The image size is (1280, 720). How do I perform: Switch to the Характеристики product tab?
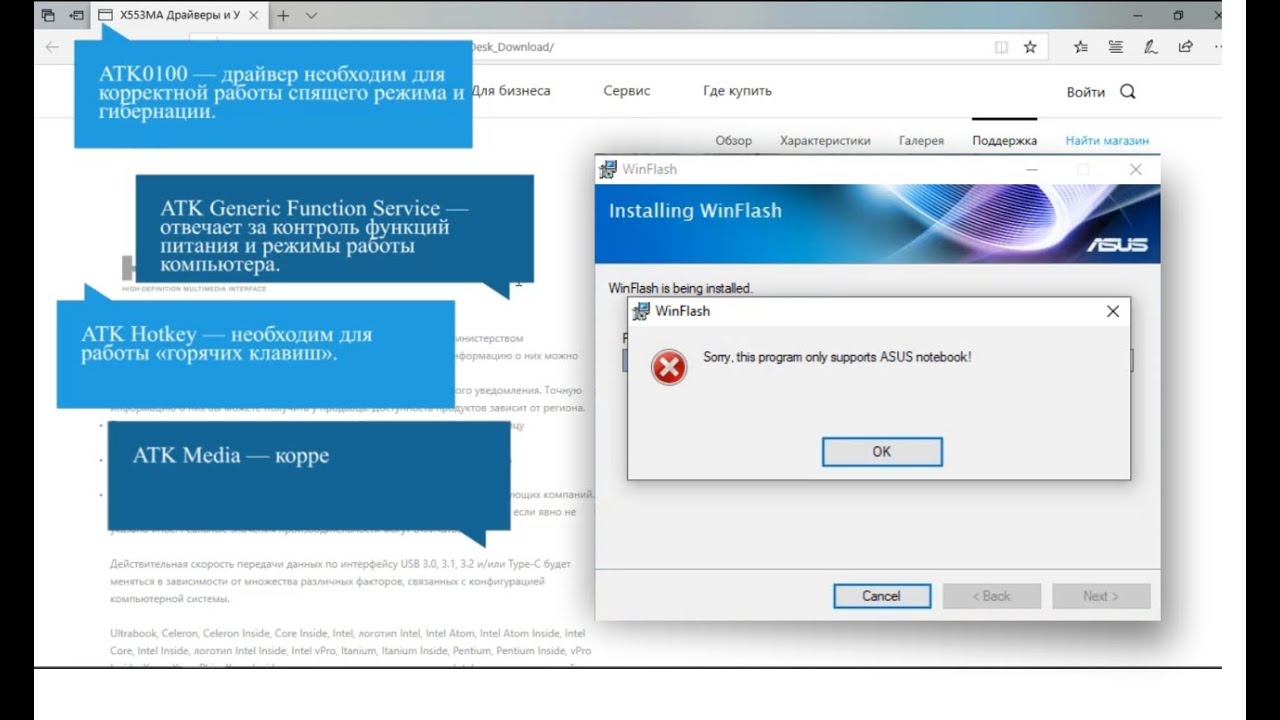point(825,141)
